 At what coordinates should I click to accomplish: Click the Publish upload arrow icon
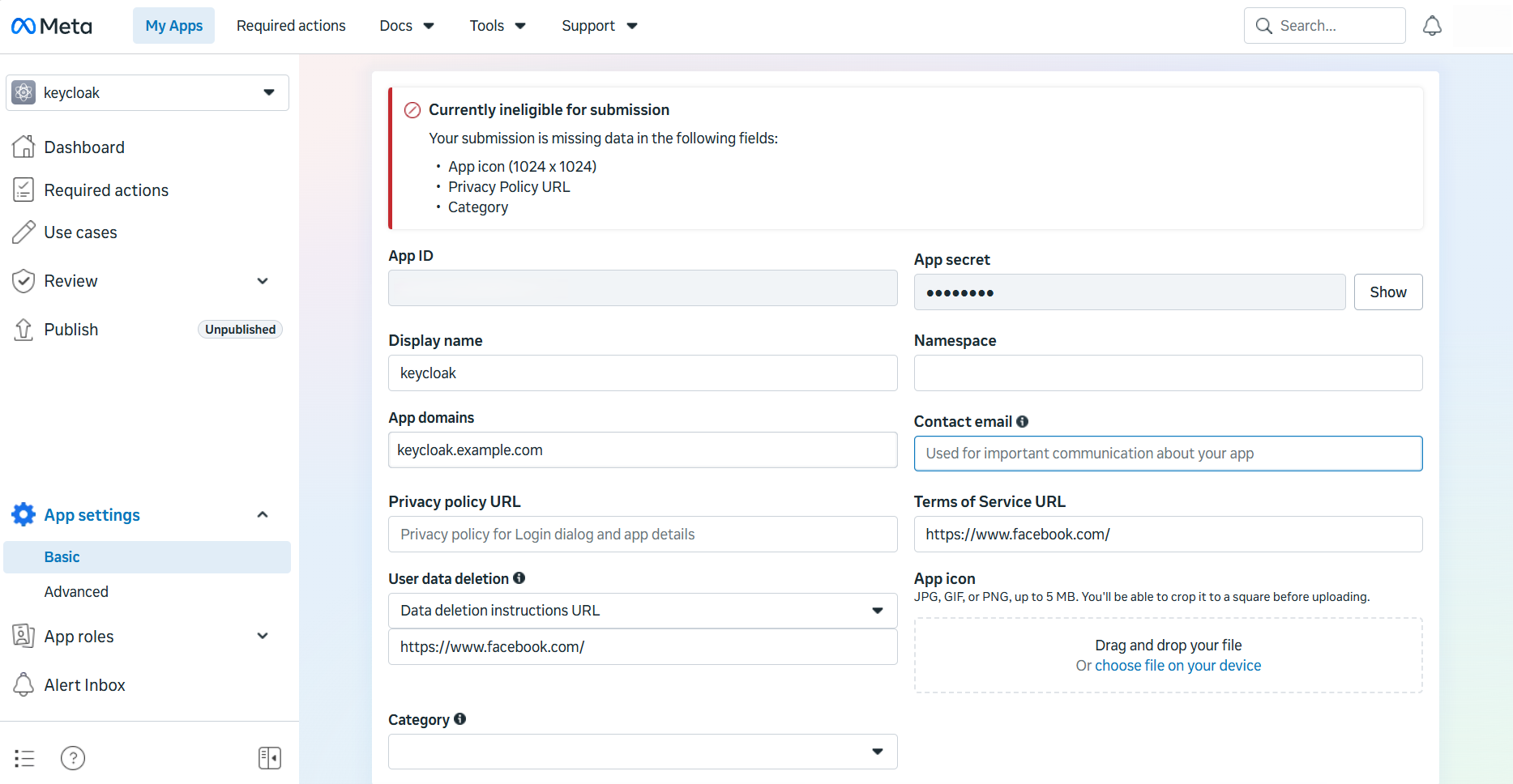point(24,330)
